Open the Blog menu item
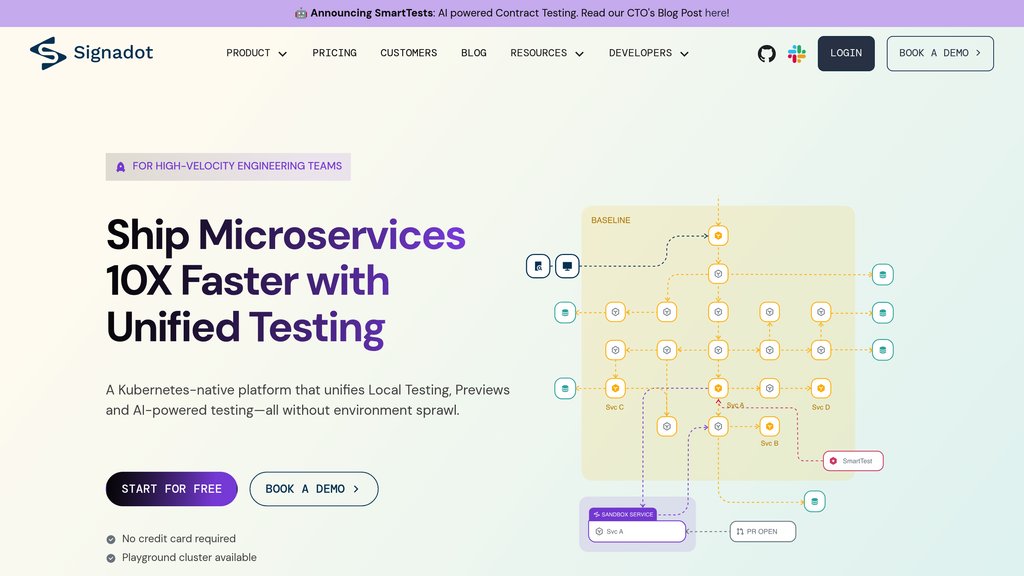Viewport: 1024px width, 576px height. point(474,53)
